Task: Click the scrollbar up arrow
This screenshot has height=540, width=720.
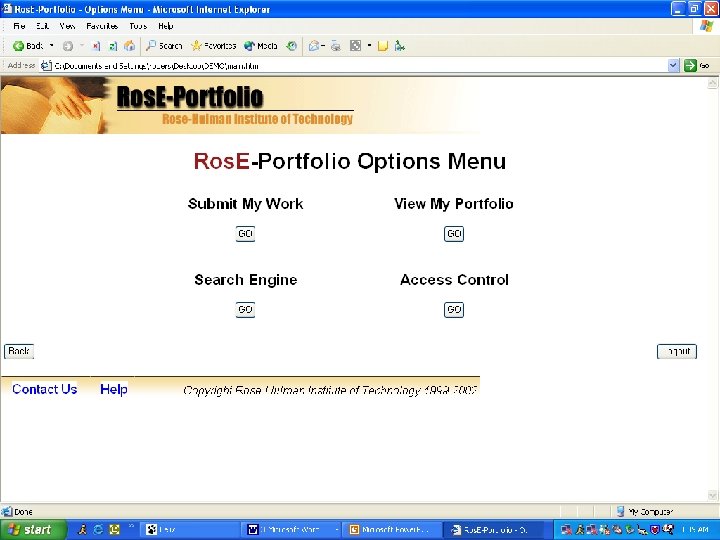Action: click(x=712, y=83)
